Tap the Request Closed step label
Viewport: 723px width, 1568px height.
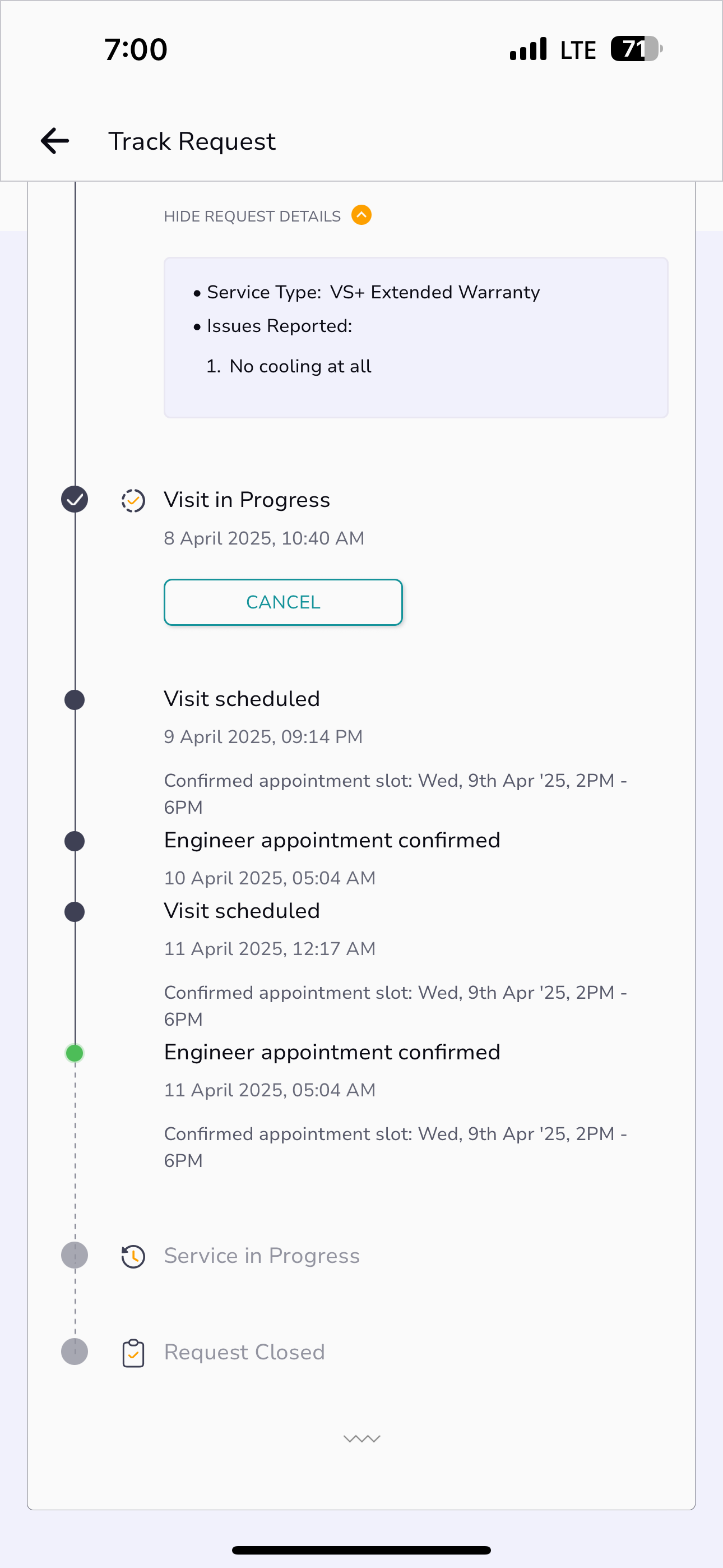(x=244, y=1352)
